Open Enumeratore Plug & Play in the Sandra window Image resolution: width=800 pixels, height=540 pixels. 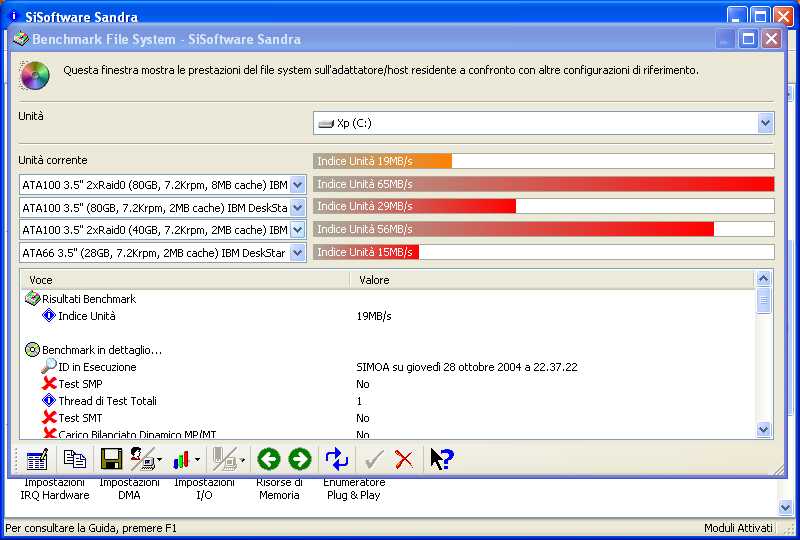354,489
